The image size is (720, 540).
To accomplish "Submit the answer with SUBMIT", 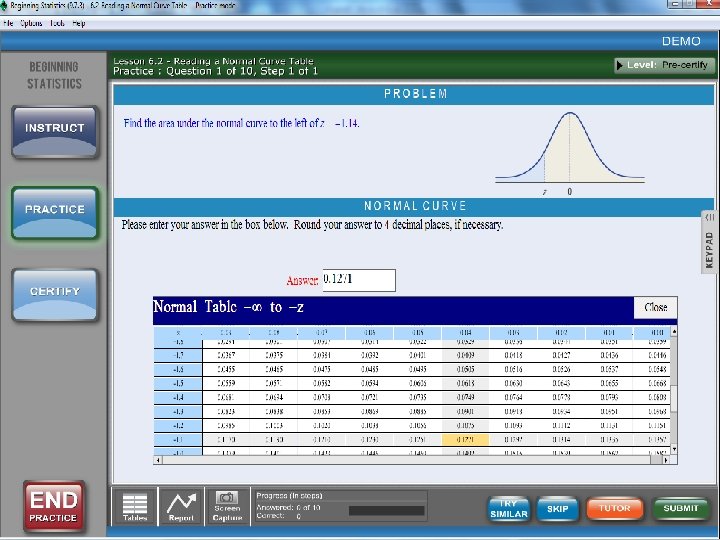I will click(x=681, y=509).
